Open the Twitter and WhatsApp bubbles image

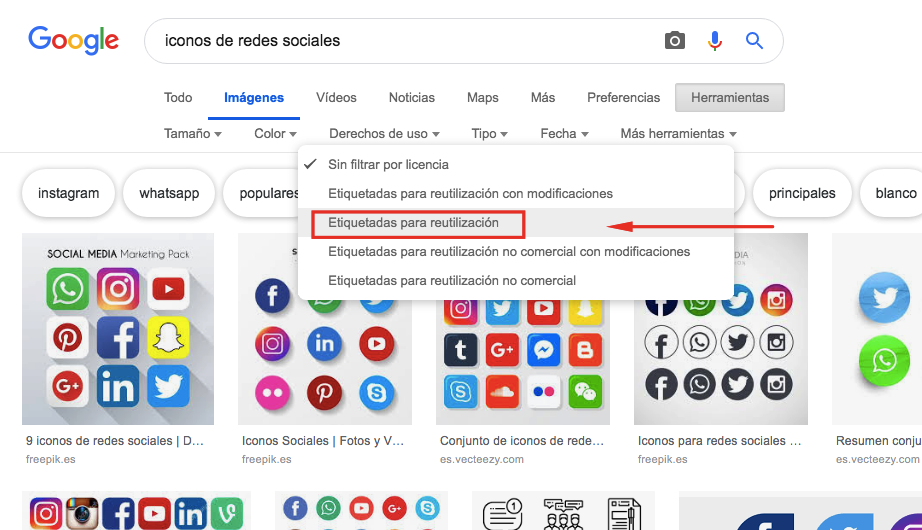point(877,329)
